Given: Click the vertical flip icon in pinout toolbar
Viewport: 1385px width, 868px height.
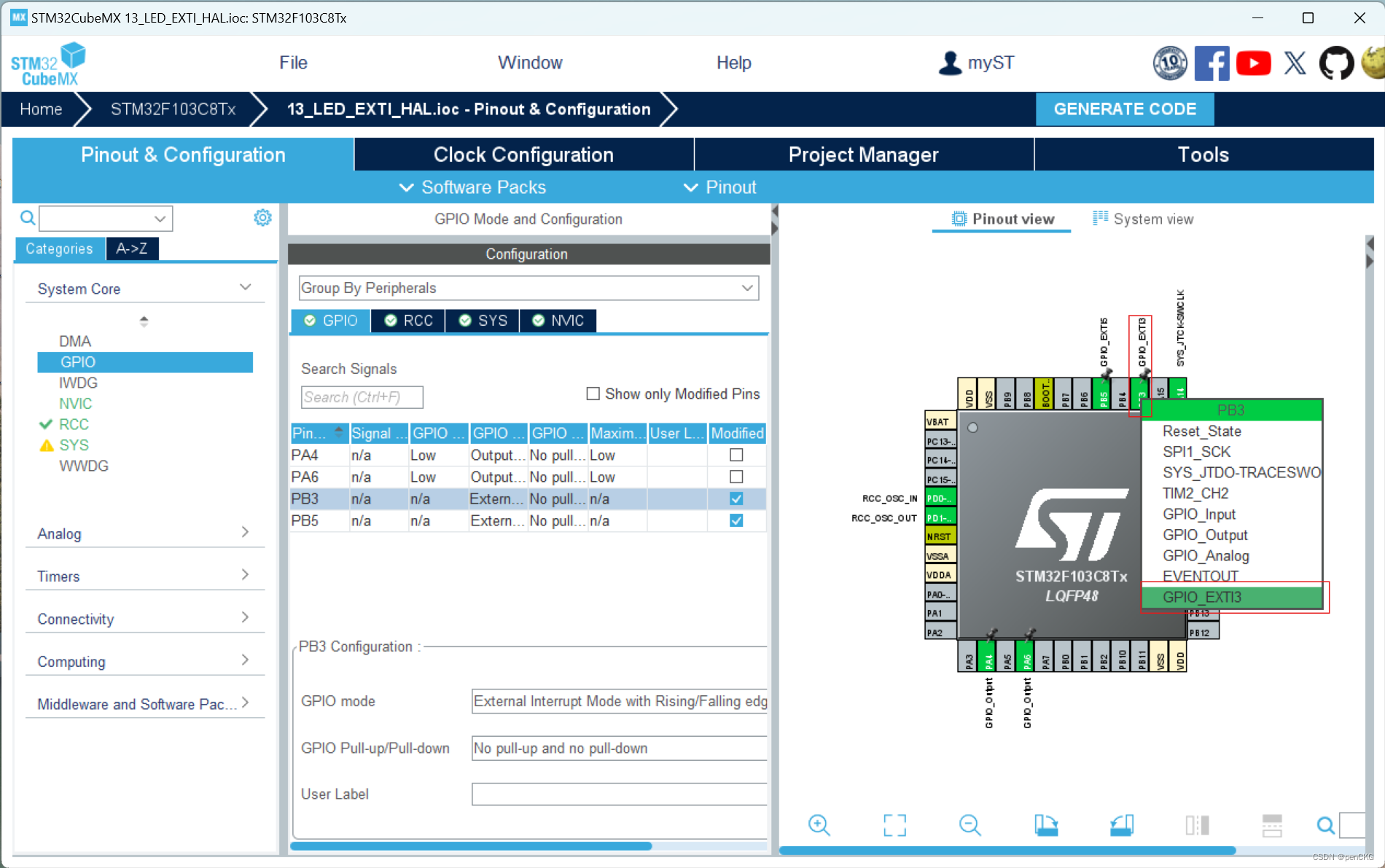Looking at the screenshot, I should tap(1197, 825).
